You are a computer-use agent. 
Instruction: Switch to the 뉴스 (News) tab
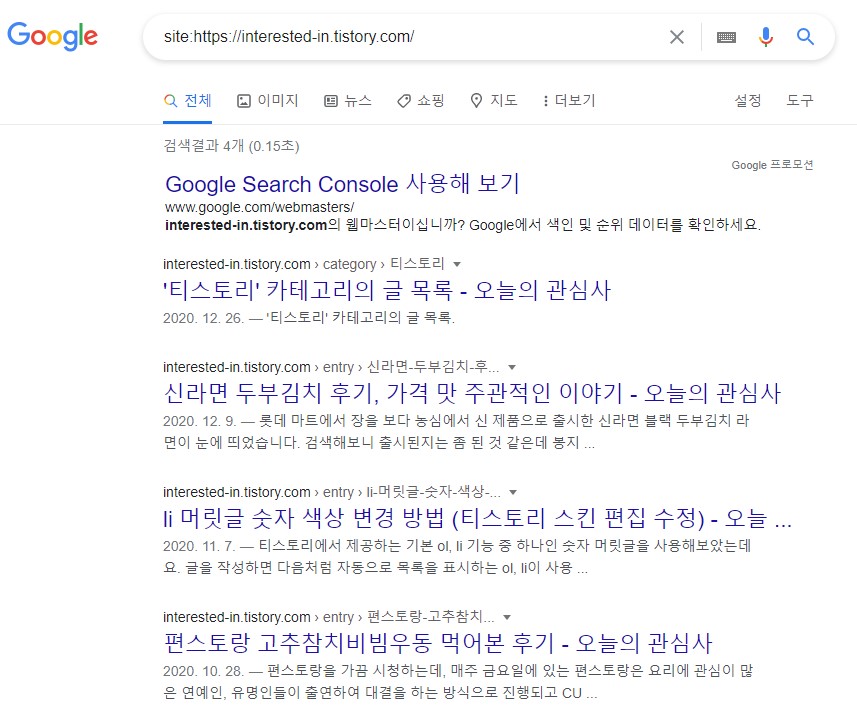coord(348,101)
